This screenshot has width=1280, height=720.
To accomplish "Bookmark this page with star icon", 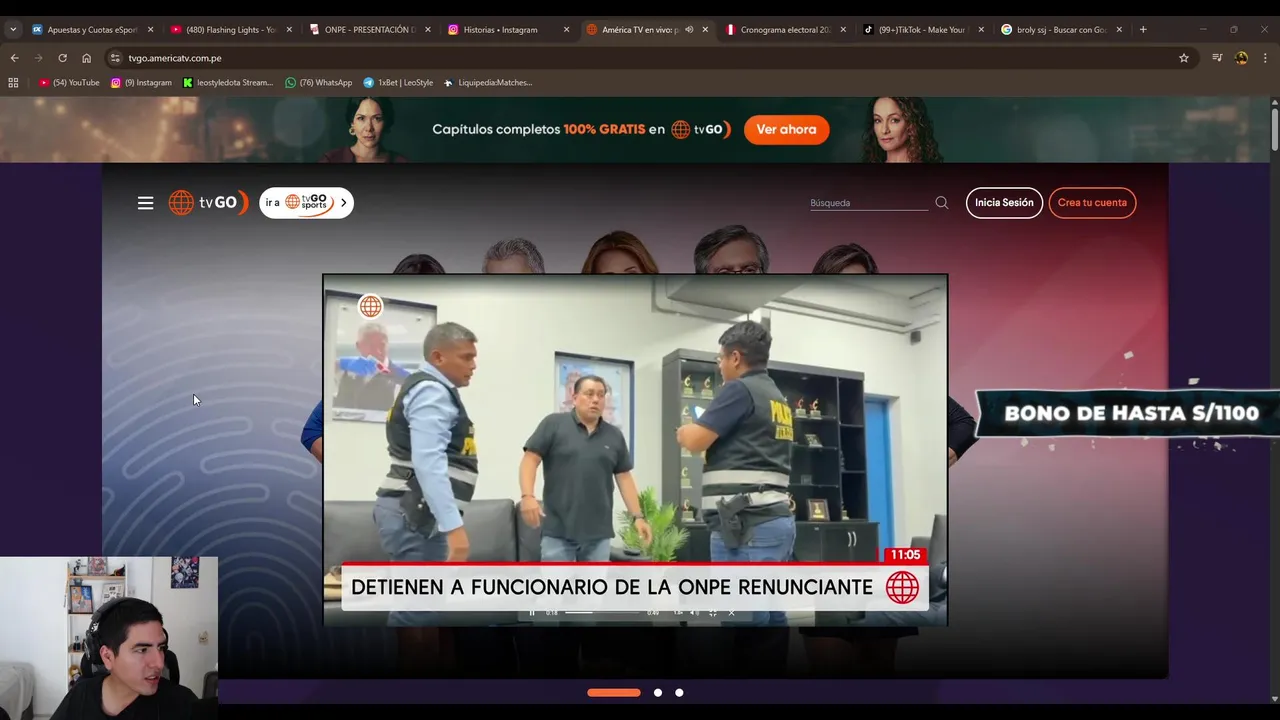I will pyautogui.click(x=1184, y=58).
